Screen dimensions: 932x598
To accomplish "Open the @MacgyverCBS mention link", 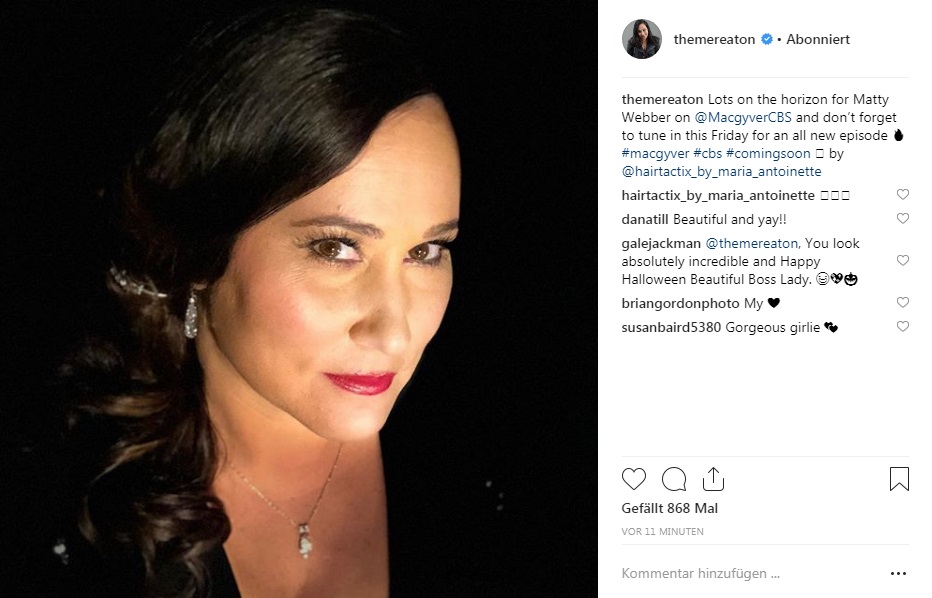I will tap(743, 118).
